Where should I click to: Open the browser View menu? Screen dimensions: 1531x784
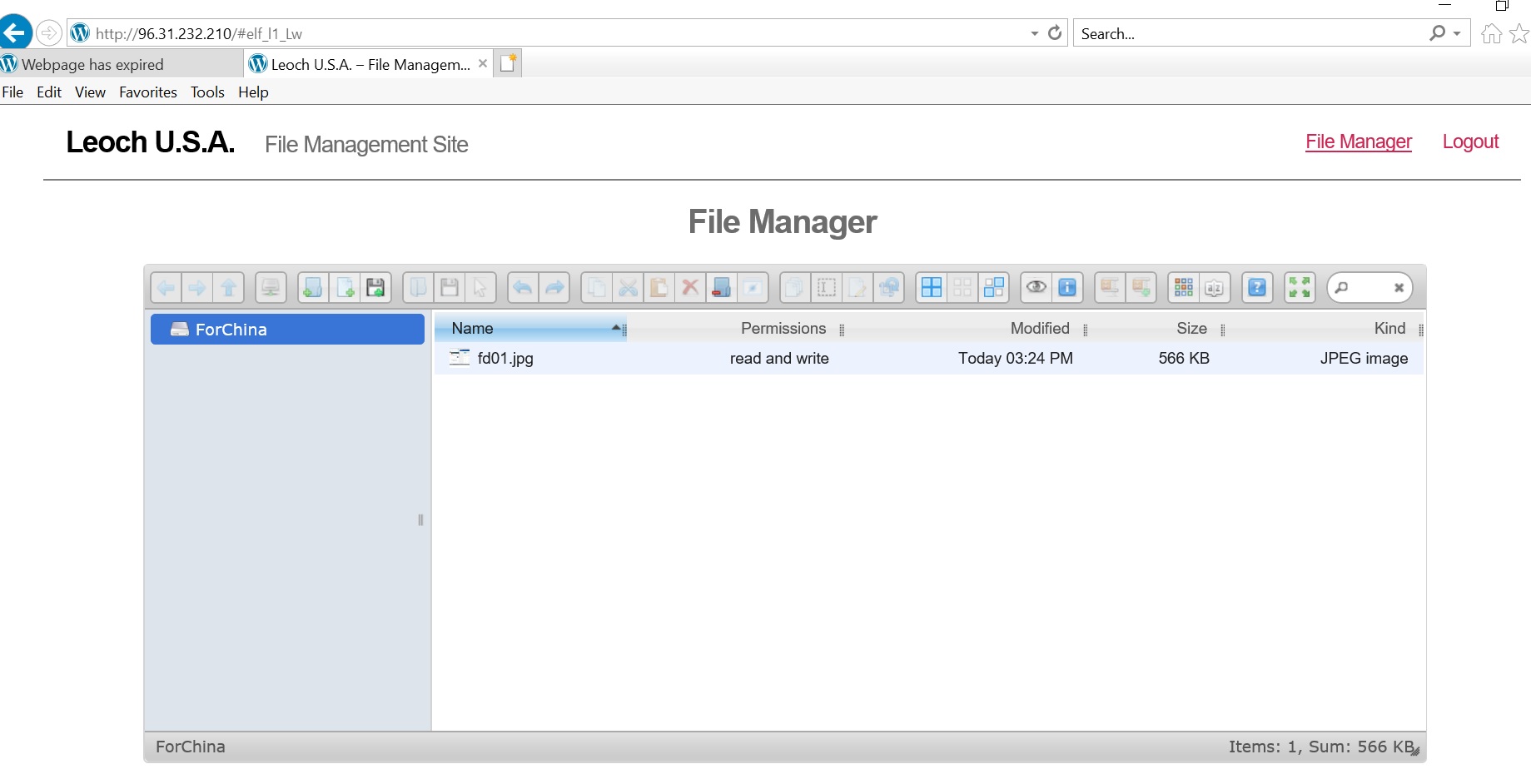tap(90, 92)
